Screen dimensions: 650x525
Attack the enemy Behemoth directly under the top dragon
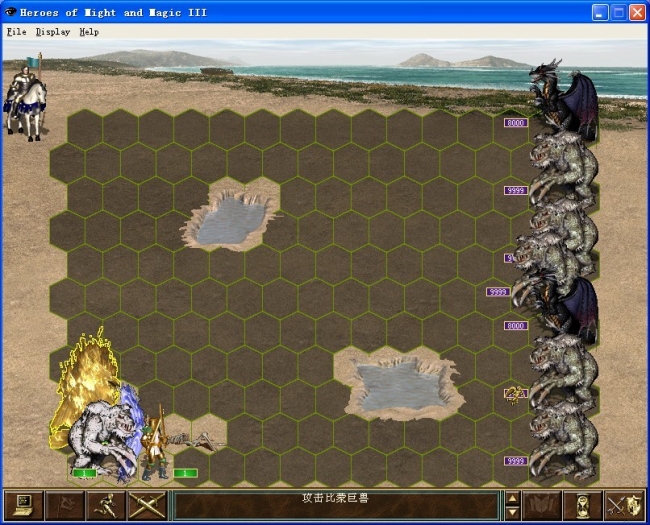[564, 168]
